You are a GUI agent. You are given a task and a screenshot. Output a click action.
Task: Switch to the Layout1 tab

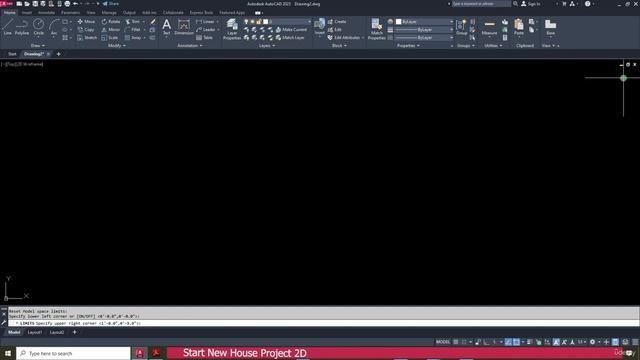tap(35, 332)
